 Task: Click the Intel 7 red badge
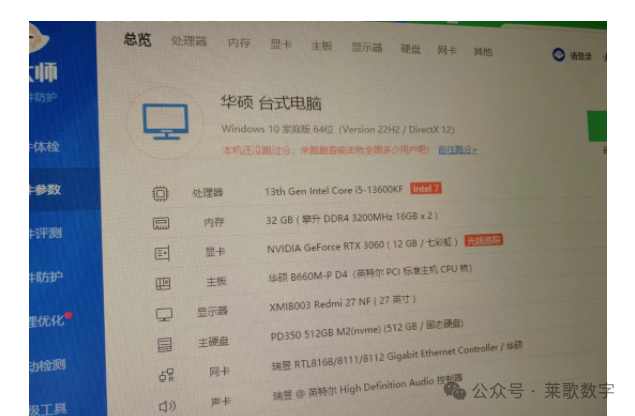coord(426,188)
